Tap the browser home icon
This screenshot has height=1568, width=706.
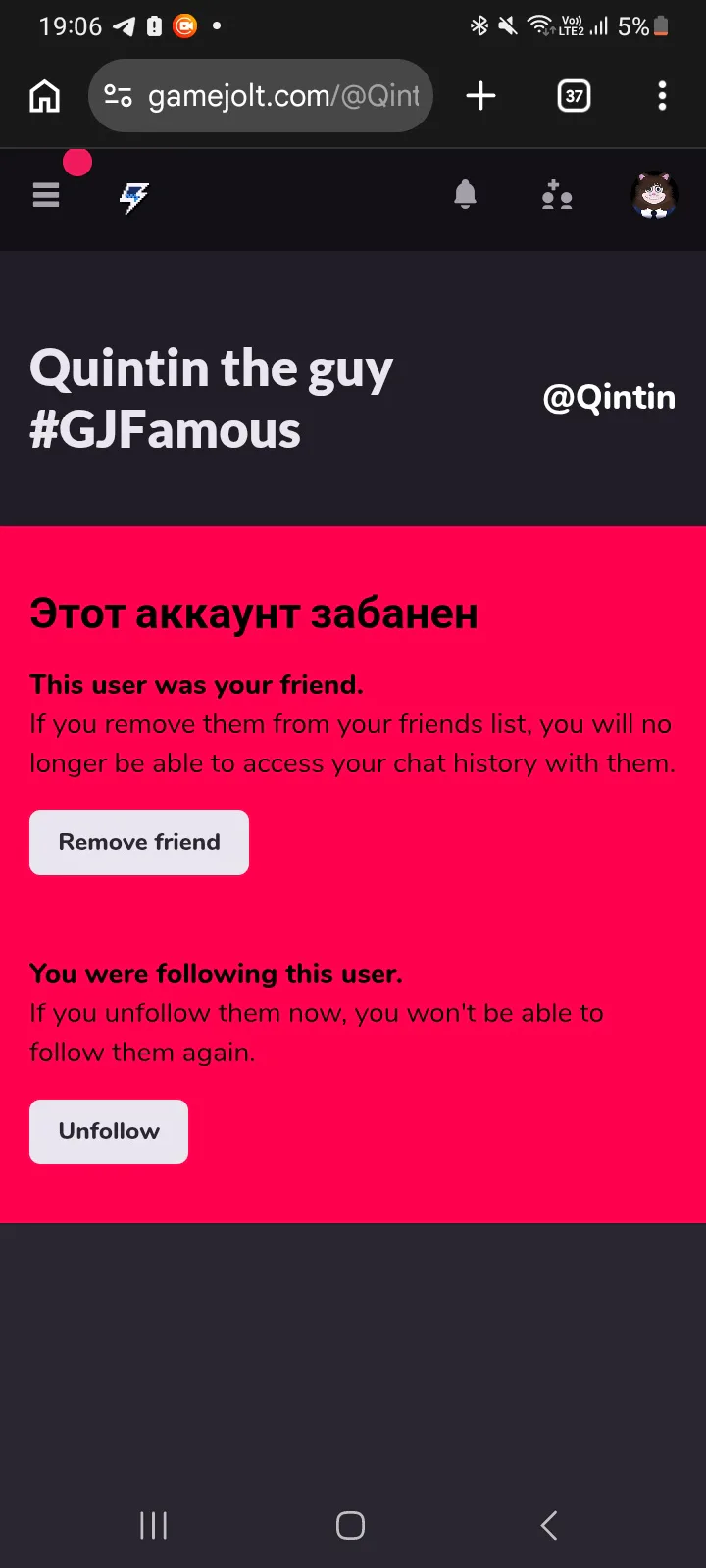(45, 96)
